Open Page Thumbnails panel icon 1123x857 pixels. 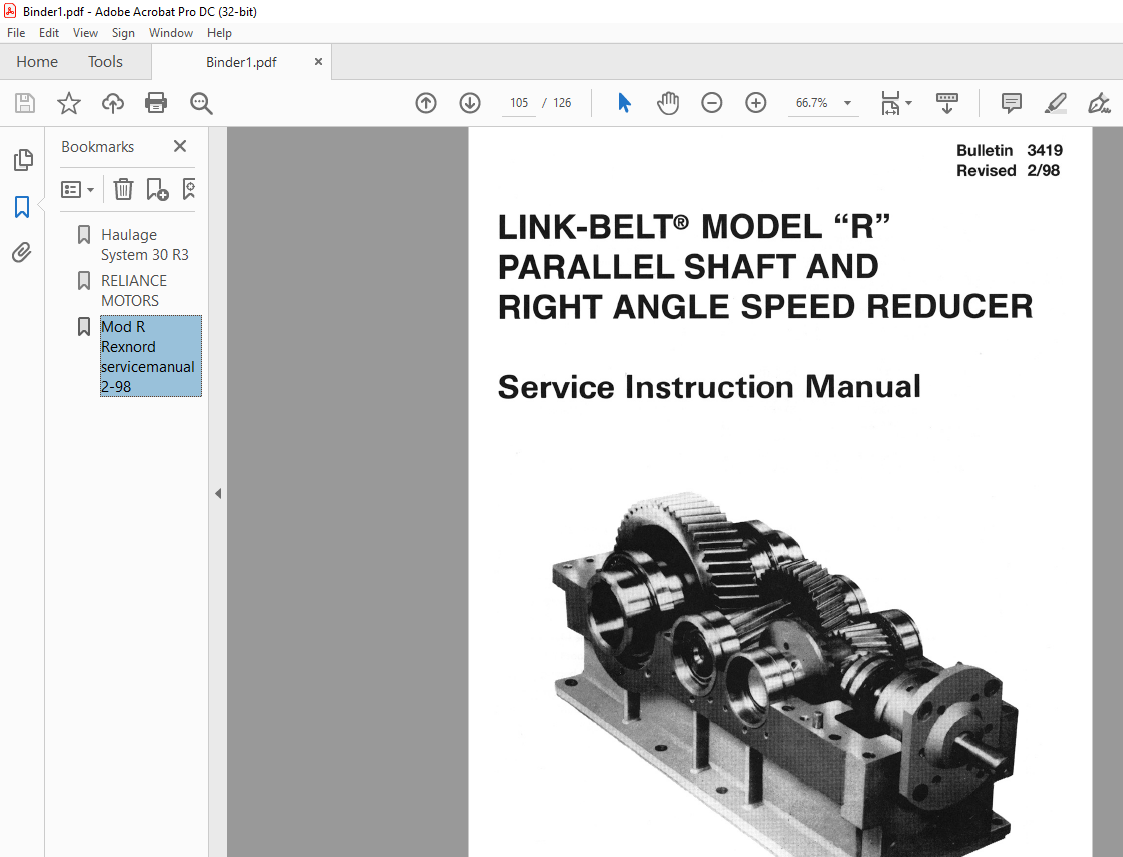[23, 160]
